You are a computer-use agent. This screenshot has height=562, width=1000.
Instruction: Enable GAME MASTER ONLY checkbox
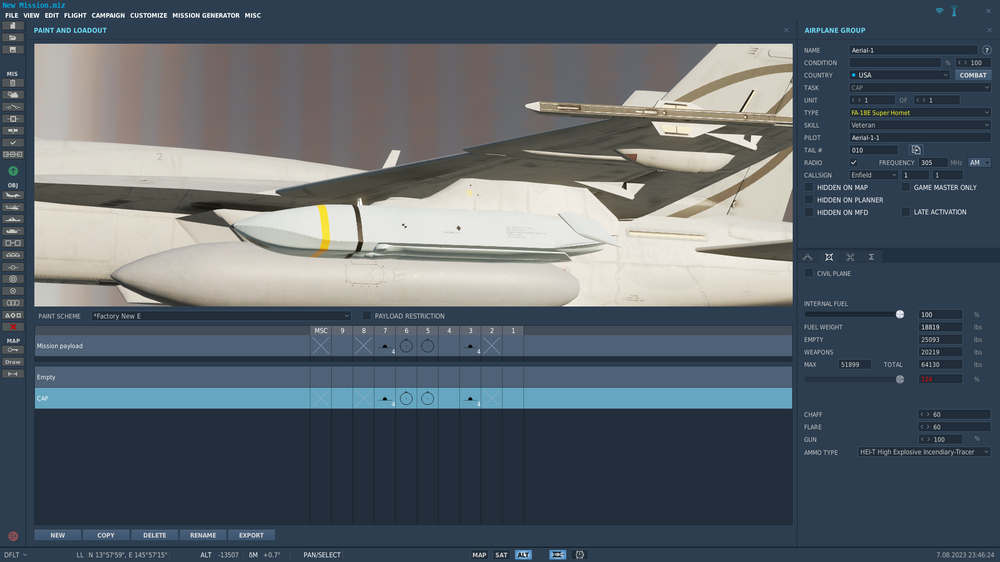pos(906,188)
